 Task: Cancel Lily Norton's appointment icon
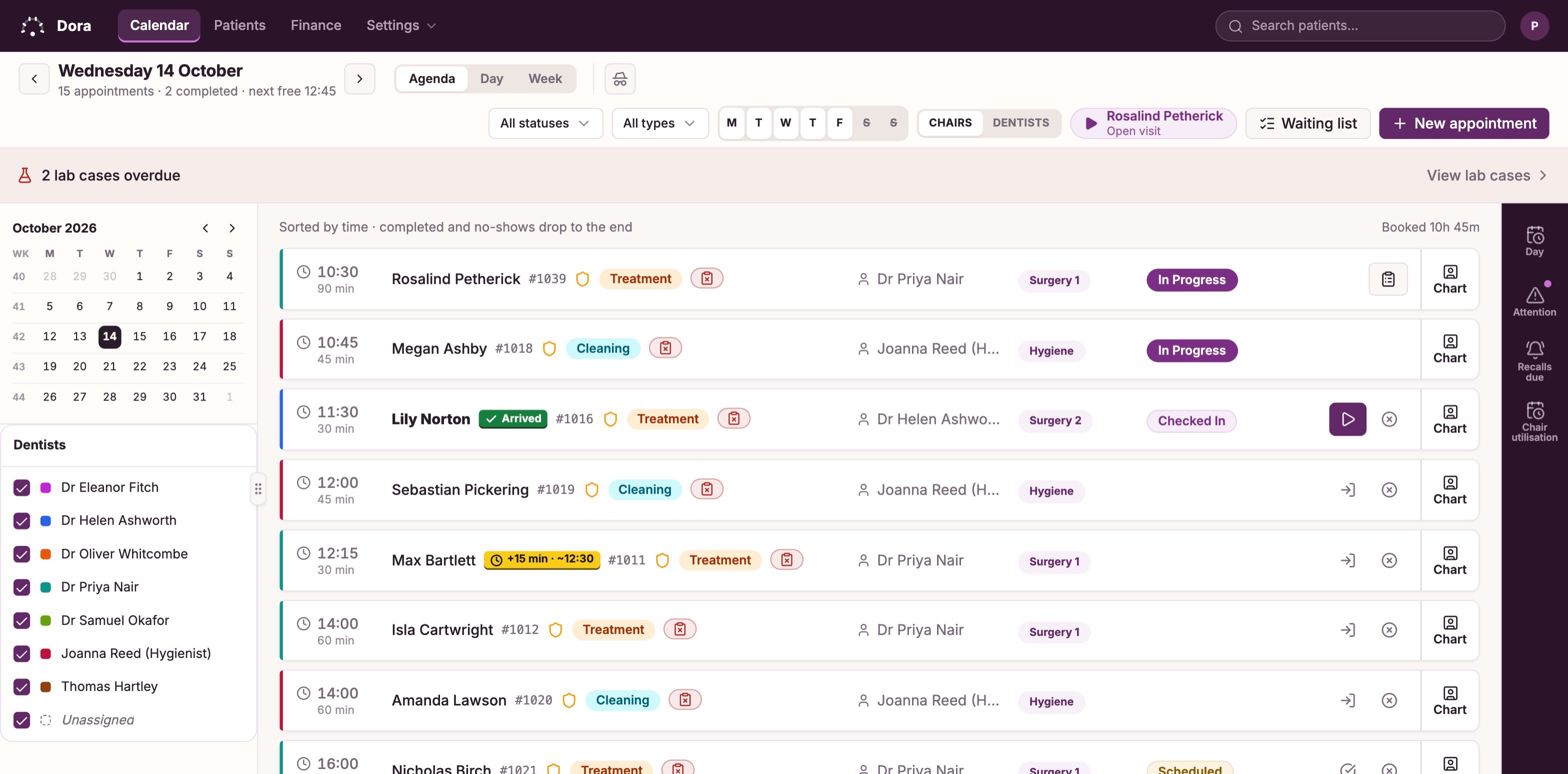1389,419
